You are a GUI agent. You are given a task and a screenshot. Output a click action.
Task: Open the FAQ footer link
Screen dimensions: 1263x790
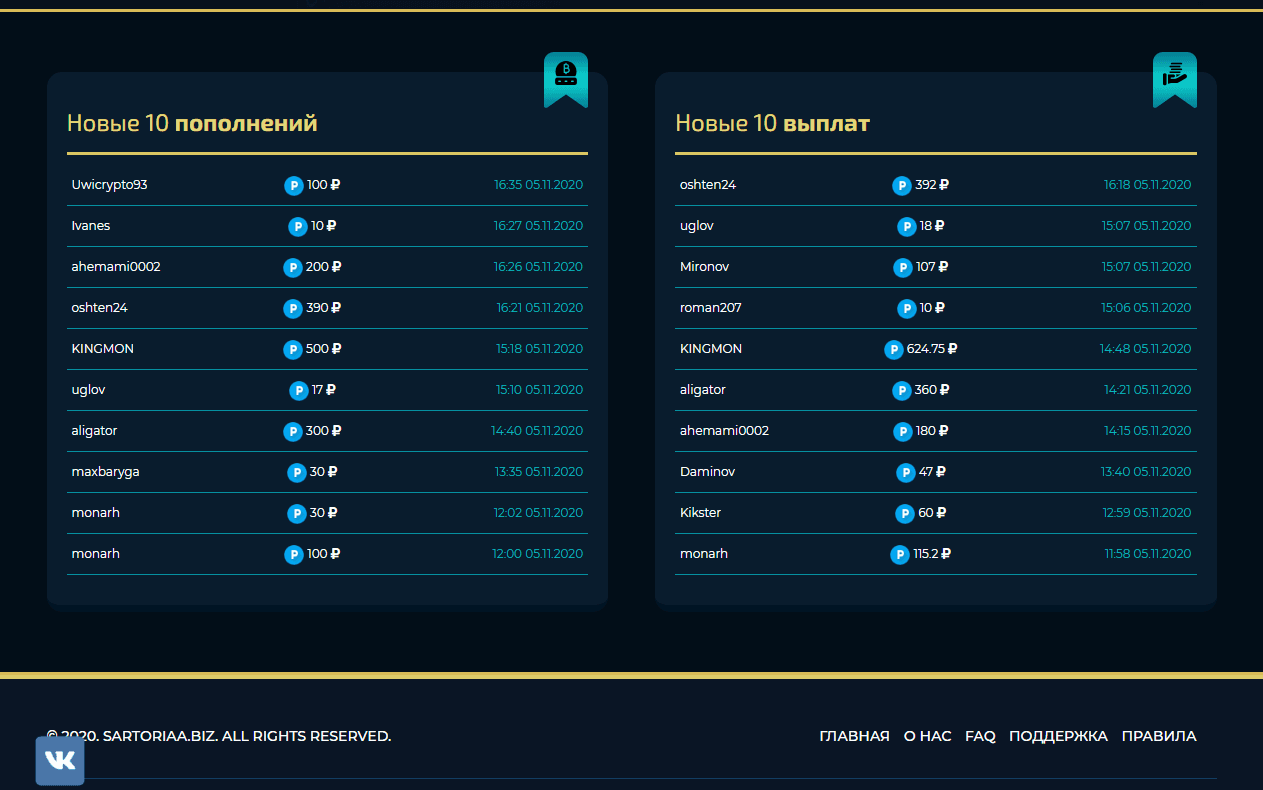[x=980, y=736]
